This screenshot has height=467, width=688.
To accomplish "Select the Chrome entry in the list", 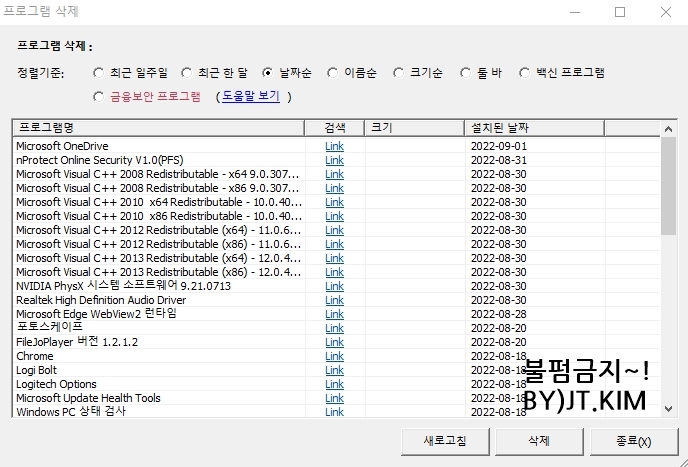I will pyautogui.click(x=35, y=356).
